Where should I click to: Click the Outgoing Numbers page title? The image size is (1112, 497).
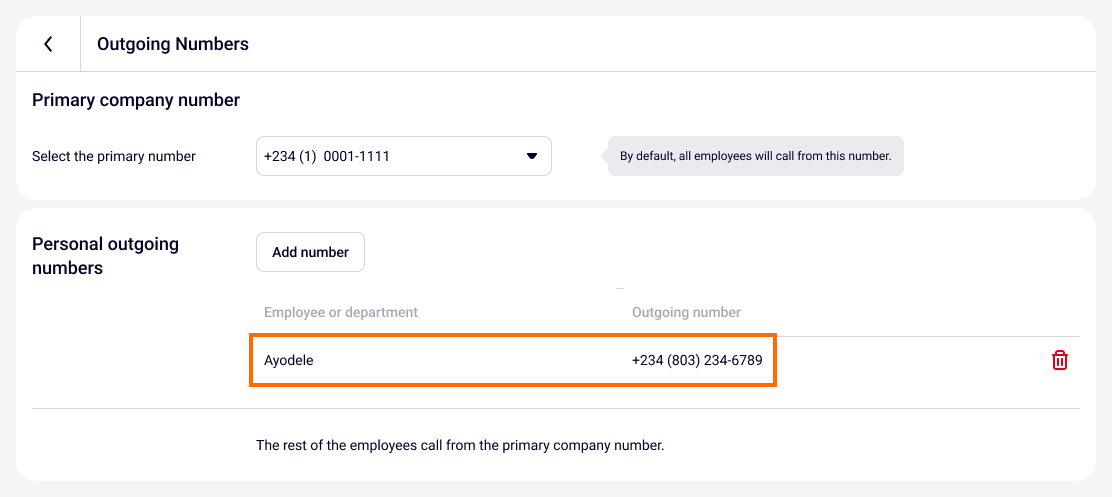tap(173, 44)
